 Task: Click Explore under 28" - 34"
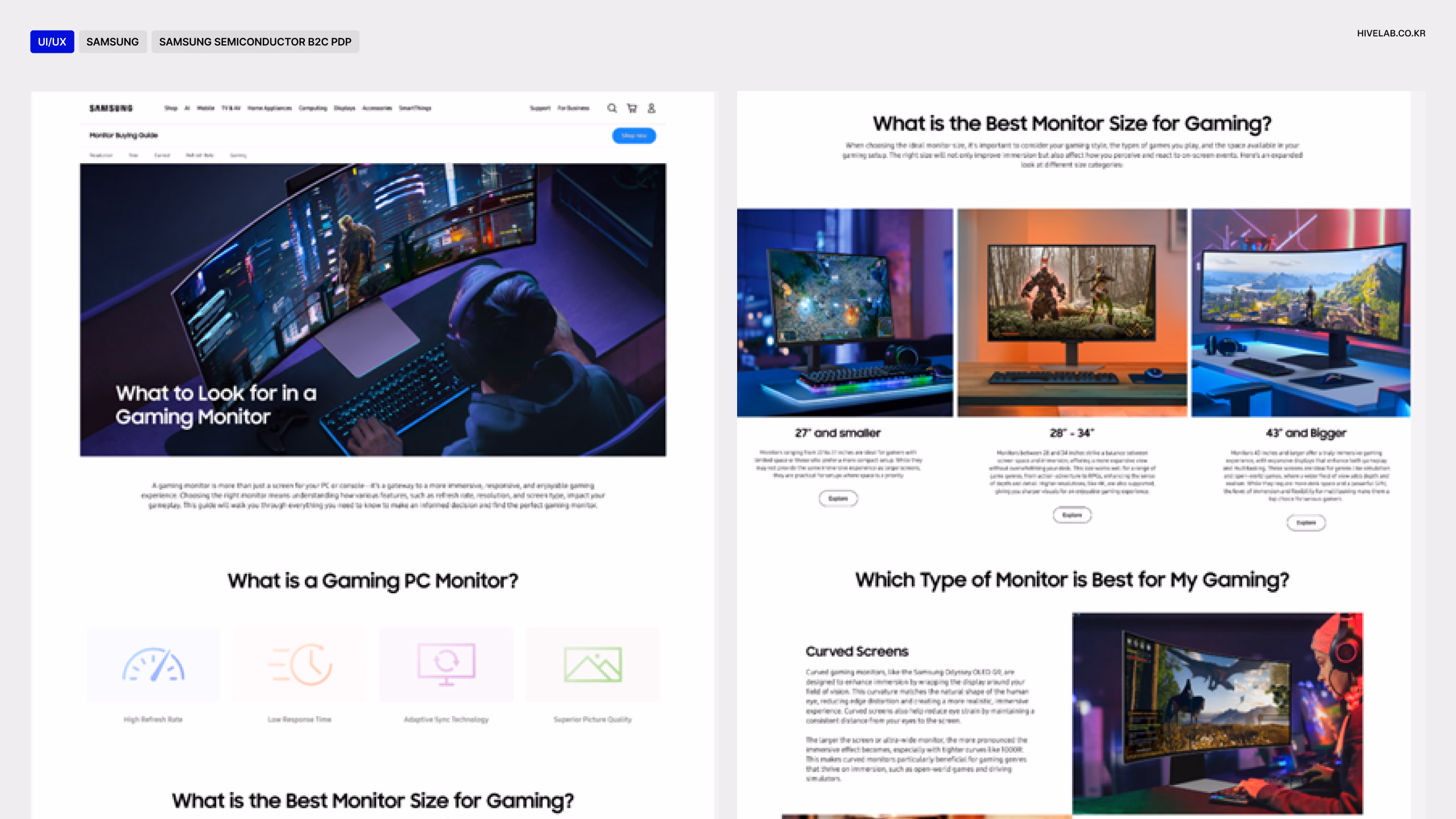tap(1072, 515)
